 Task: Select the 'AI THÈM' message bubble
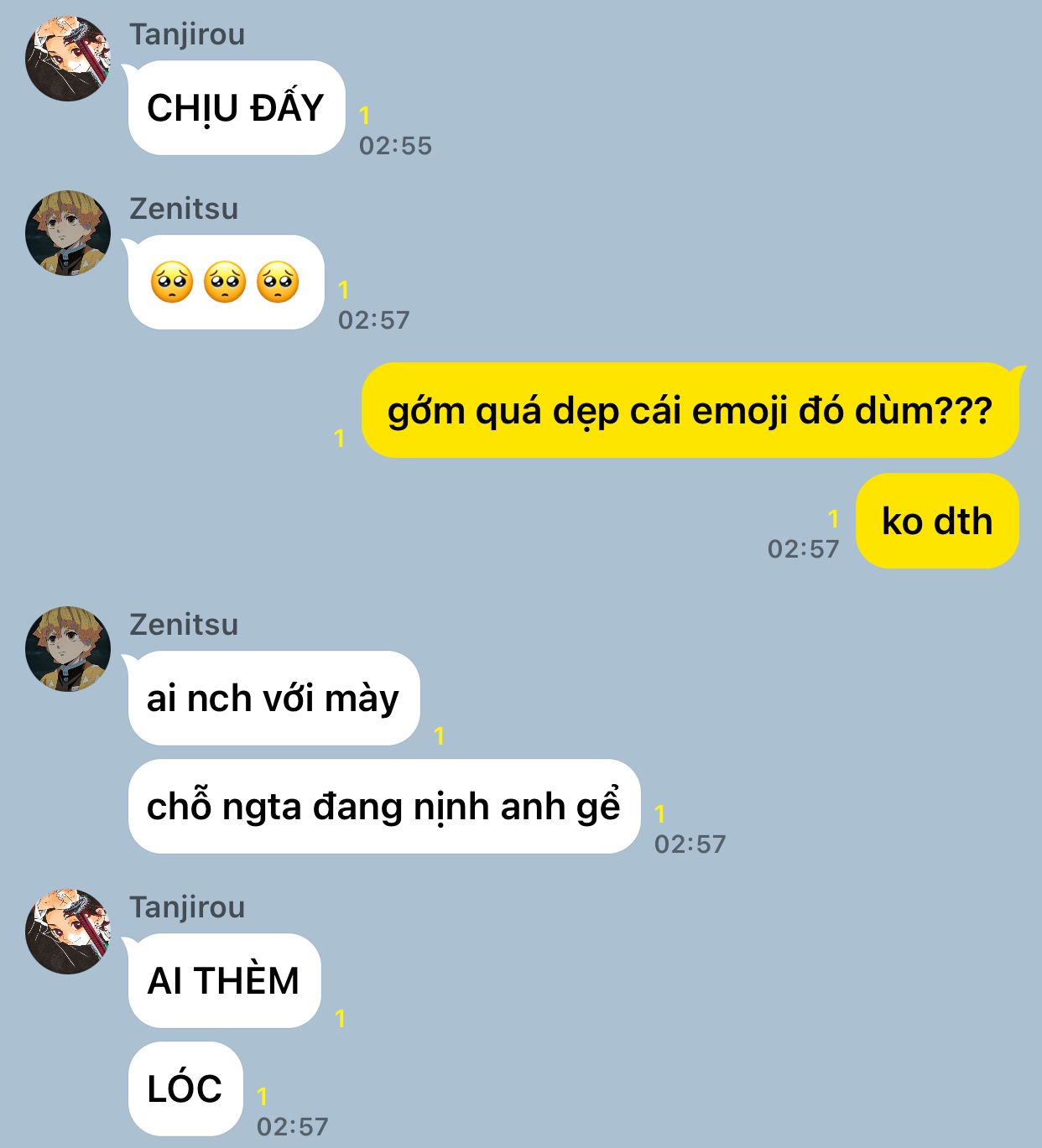(x=224, y=981)
